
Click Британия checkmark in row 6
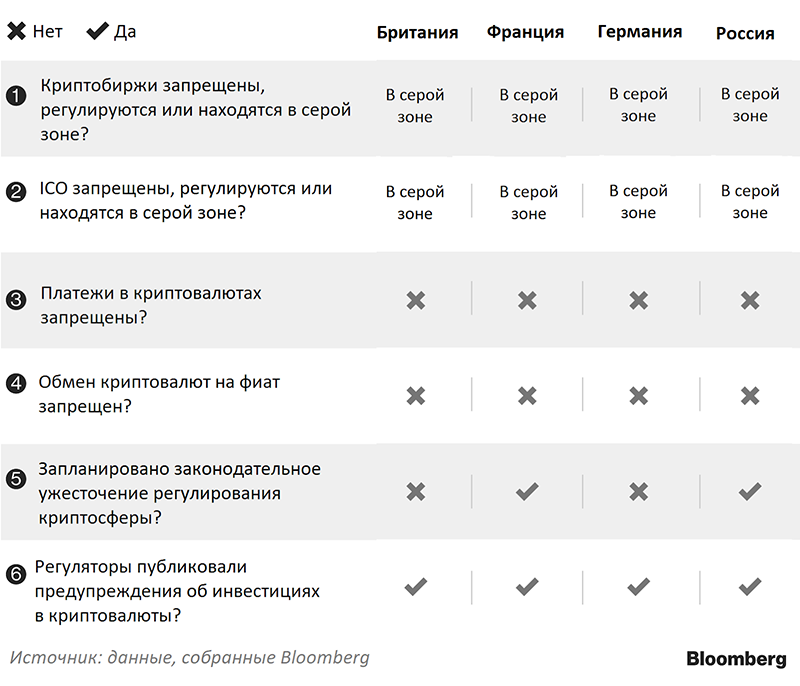(x=416, y=587)
